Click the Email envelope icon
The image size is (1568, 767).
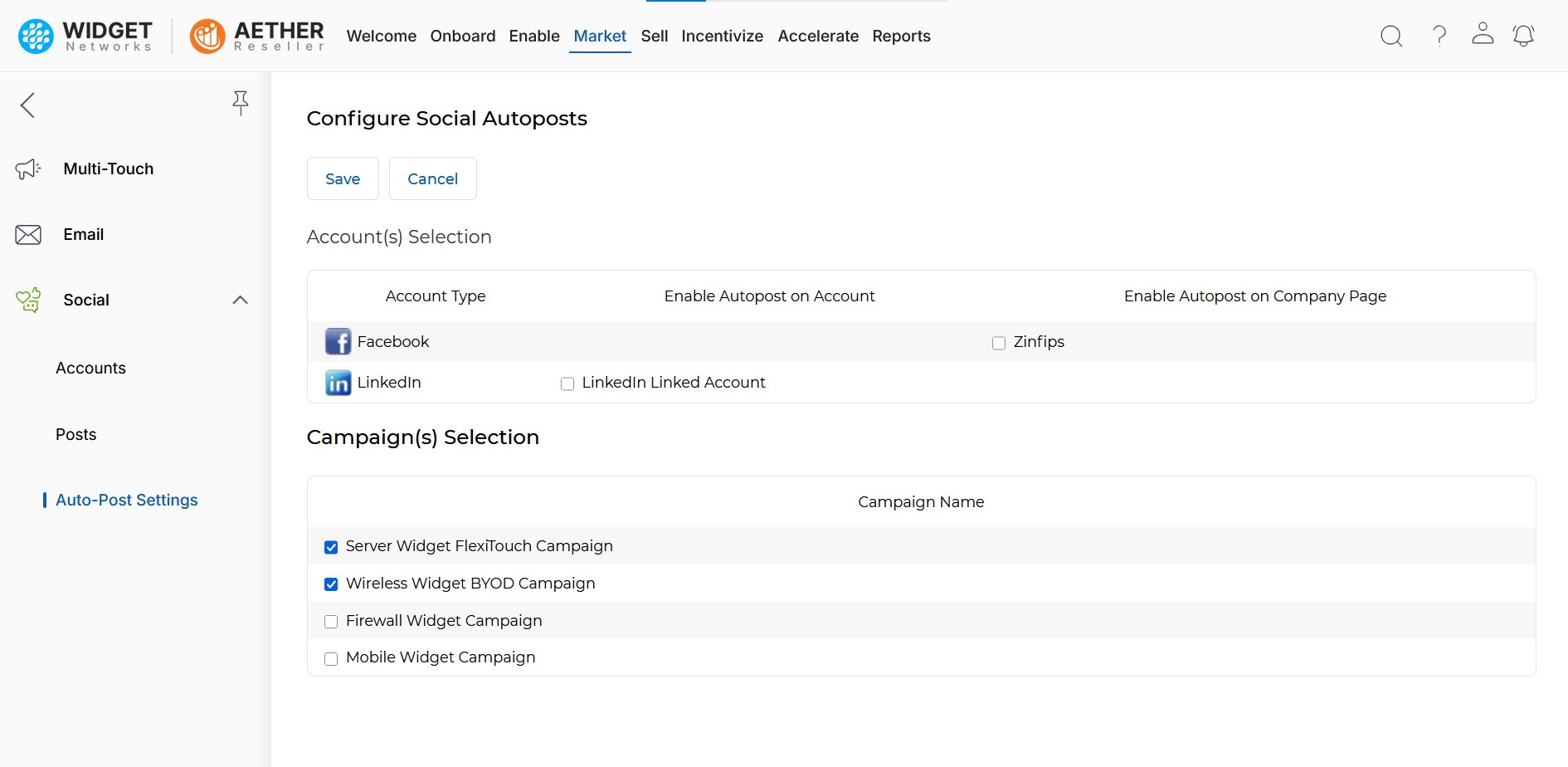[x=28, y=235]
